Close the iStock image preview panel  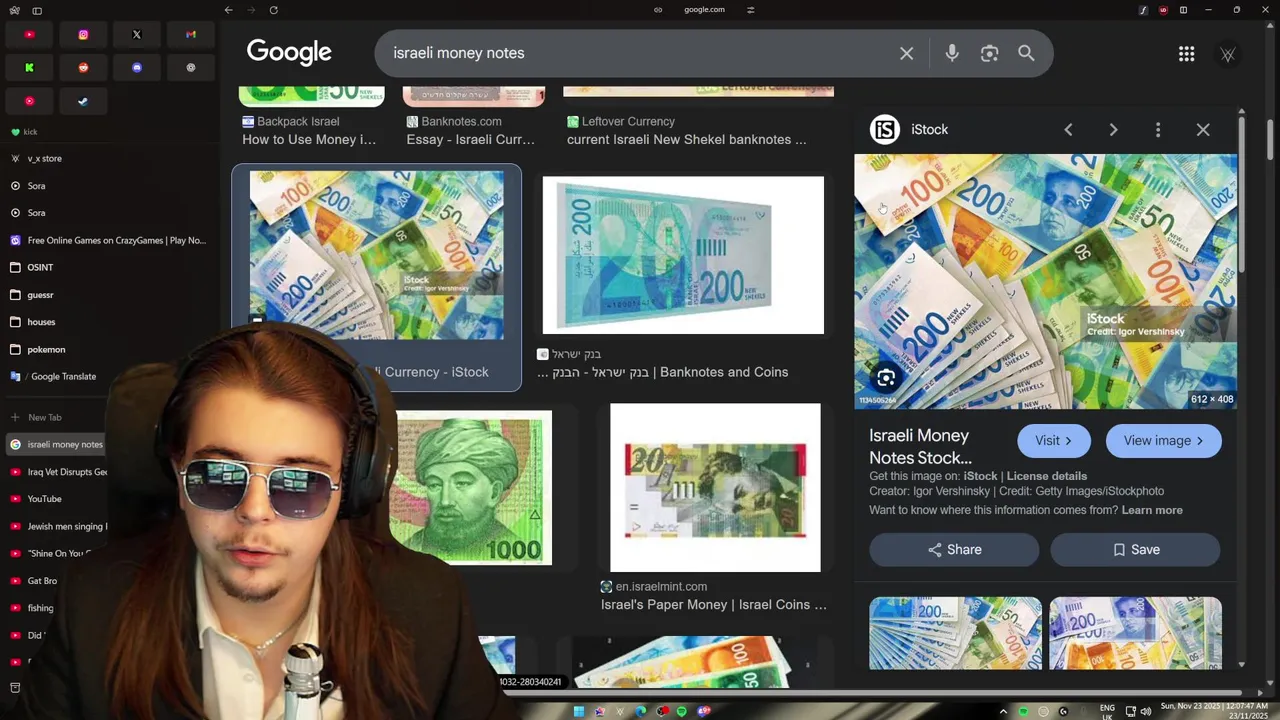(1203, 130)
